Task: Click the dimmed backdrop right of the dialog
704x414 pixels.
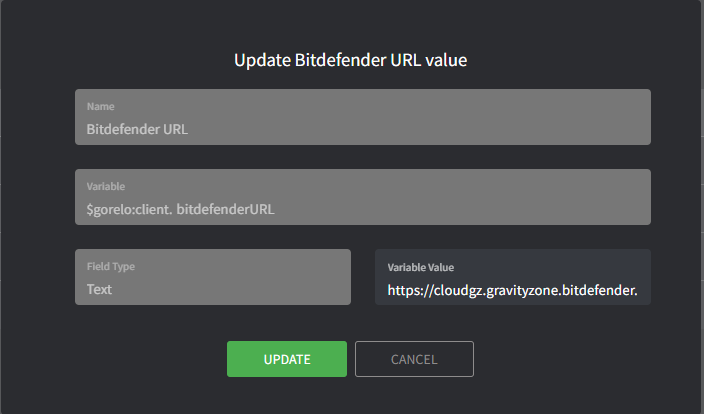Action: (x=701, y=200)
